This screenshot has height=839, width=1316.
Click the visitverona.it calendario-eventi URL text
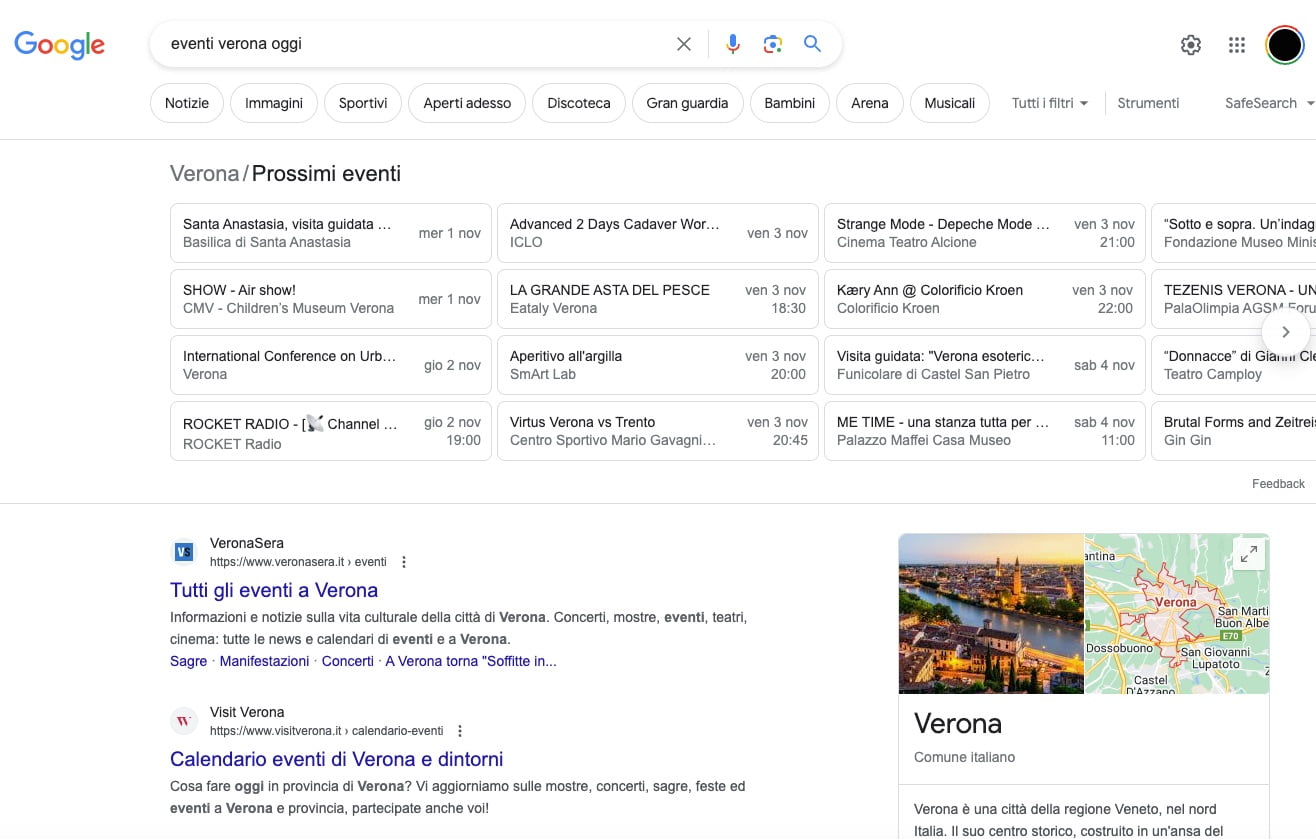326,731
